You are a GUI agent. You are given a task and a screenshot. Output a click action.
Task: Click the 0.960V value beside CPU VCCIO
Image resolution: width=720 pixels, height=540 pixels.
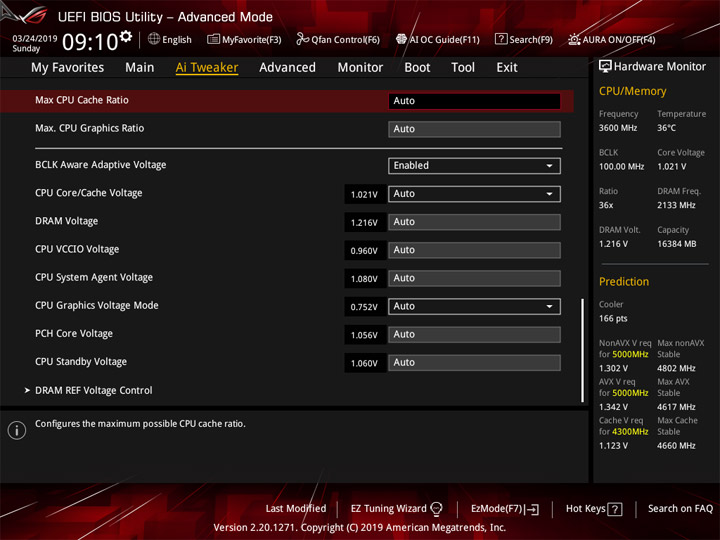pos(364,251)
